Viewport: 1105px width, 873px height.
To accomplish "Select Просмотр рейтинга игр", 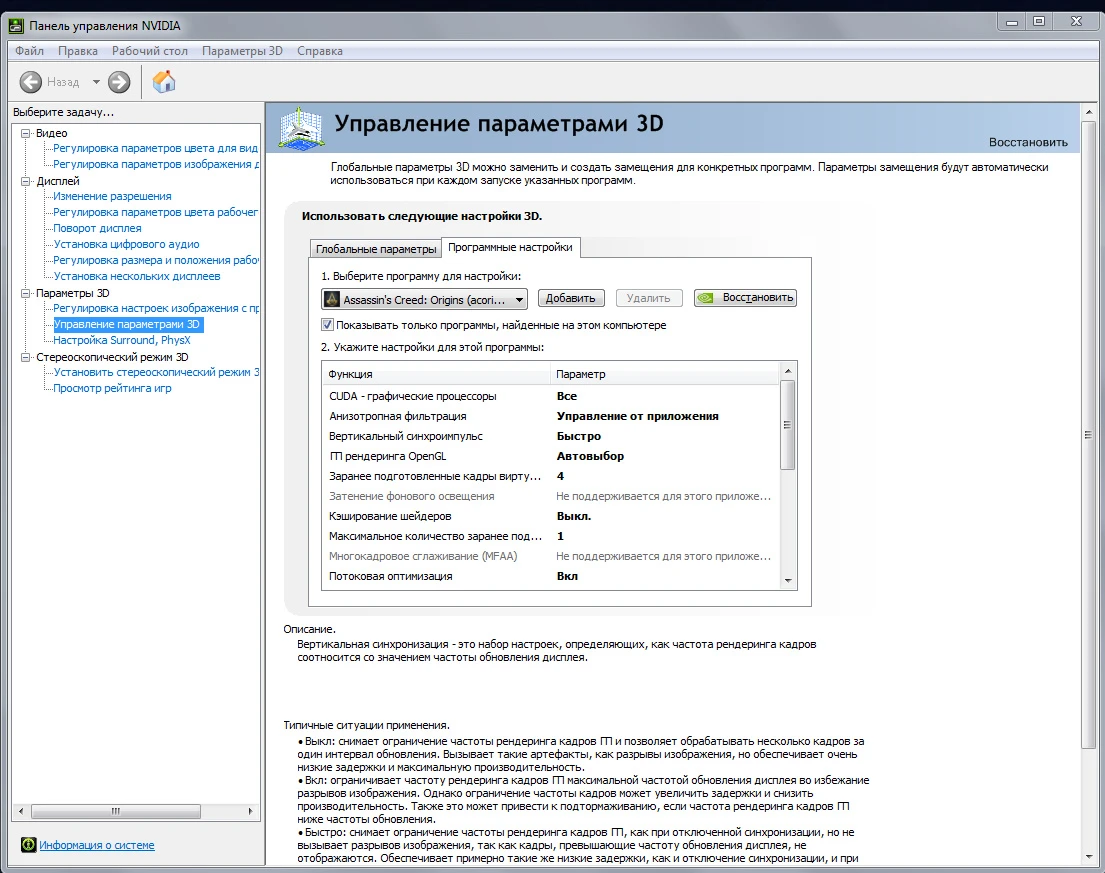I will tap(112, 388).
